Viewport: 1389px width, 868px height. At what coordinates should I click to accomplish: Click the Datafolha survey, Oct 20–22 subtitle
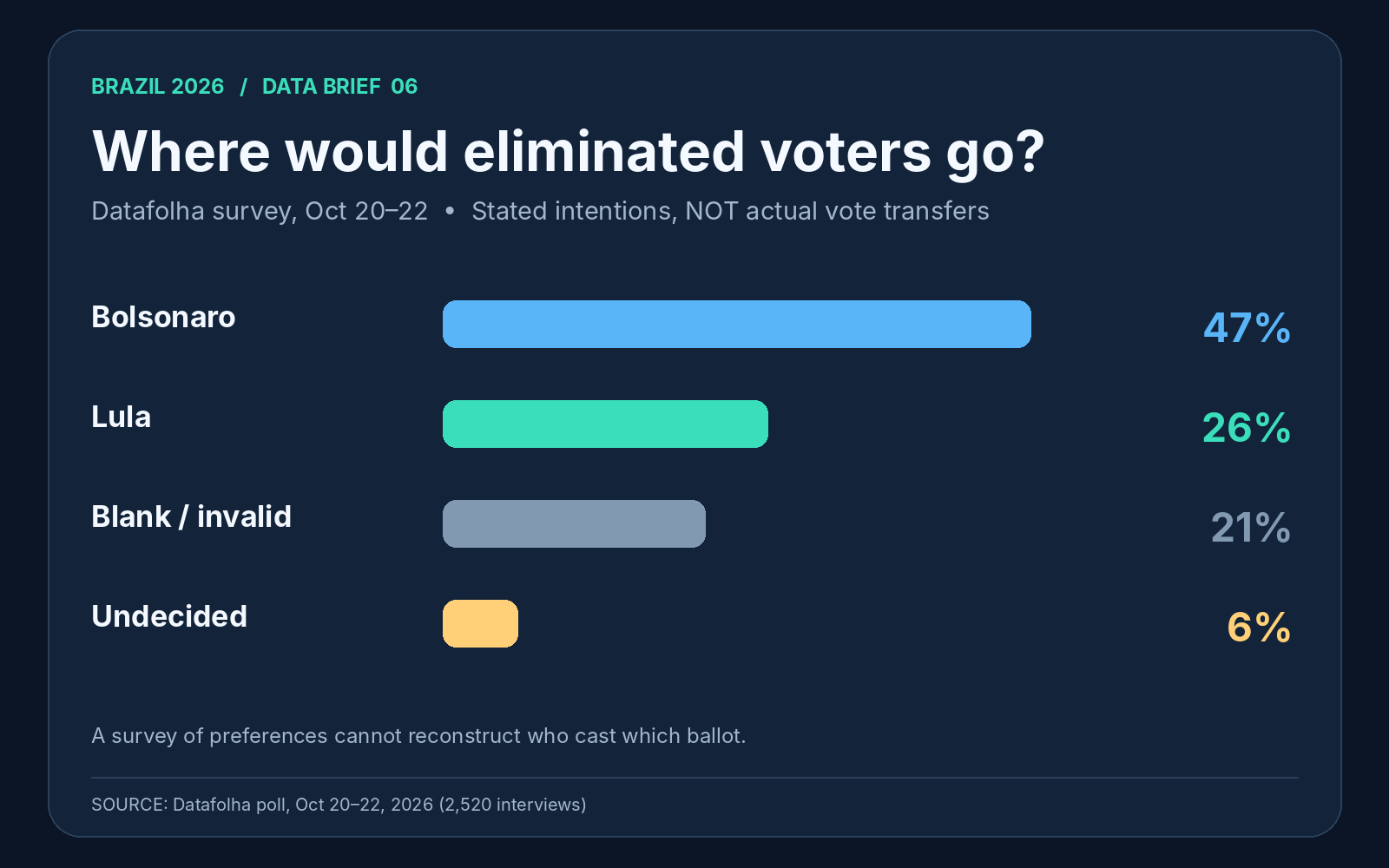point(260,211)
